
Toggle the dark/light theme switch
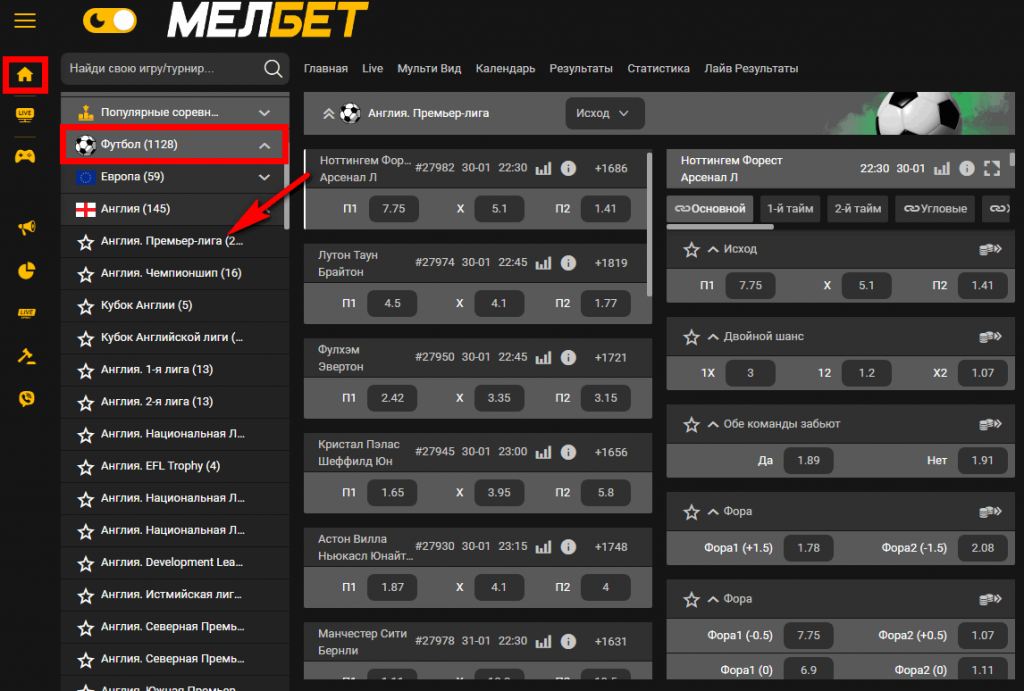(110, 21)
